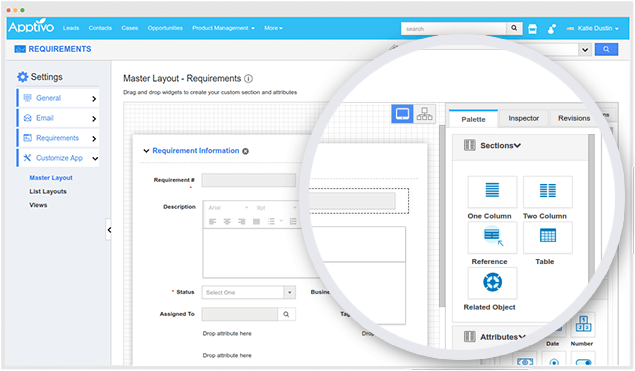The width and height of the screenshot is (635, 371).
Task: Switch to the Revisions tab
Action: coord(574,118)
